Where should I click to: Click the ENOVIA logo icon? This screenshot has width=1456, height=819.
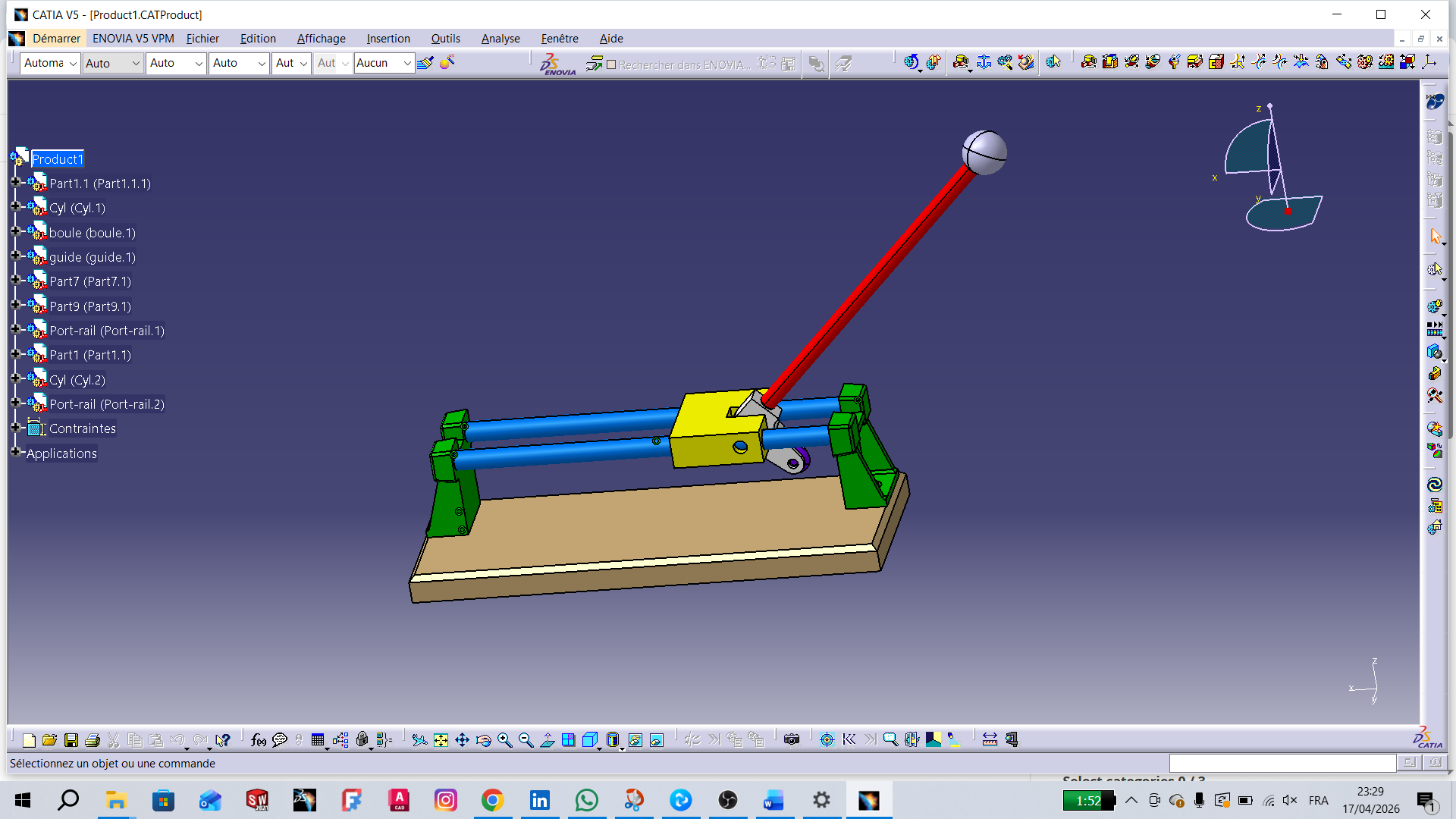[557, 64]
